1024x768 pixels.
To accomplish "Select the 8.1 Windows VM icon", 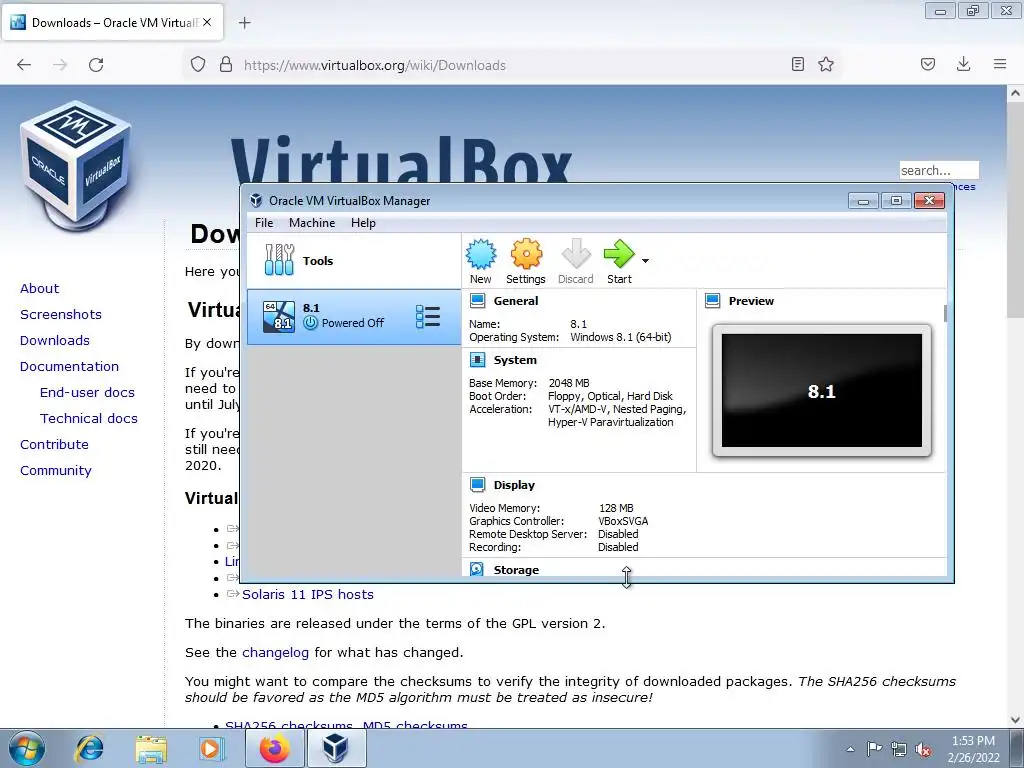I will [278, 317].
